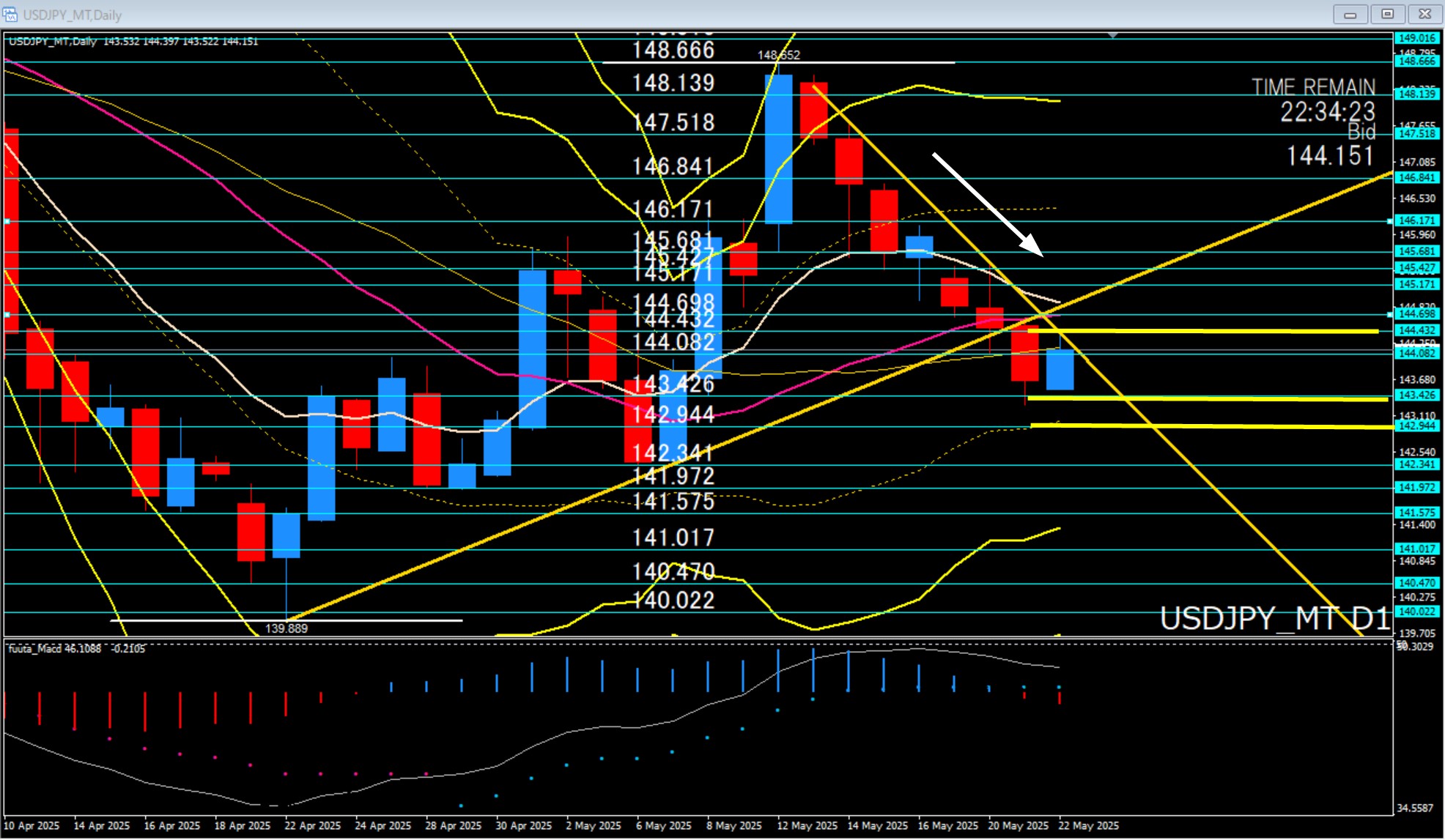Image resolution: width=1445 pixels, height=840 pixels.
Task: Click the 30 Apr 2025 date on the time axis
Action: (524, 825)
